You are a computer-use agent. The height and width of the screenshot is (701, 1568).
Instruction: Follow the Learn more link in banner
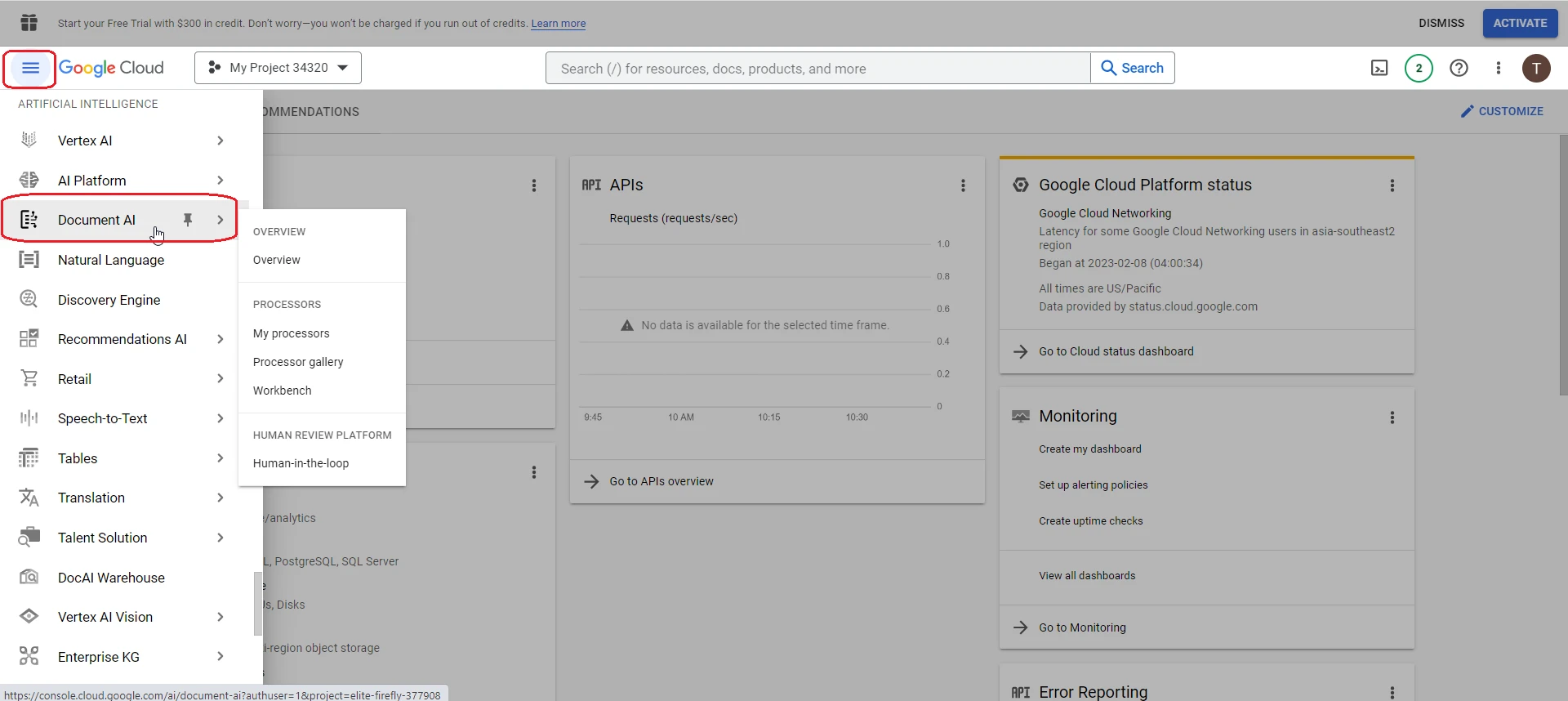coord(559,24)
